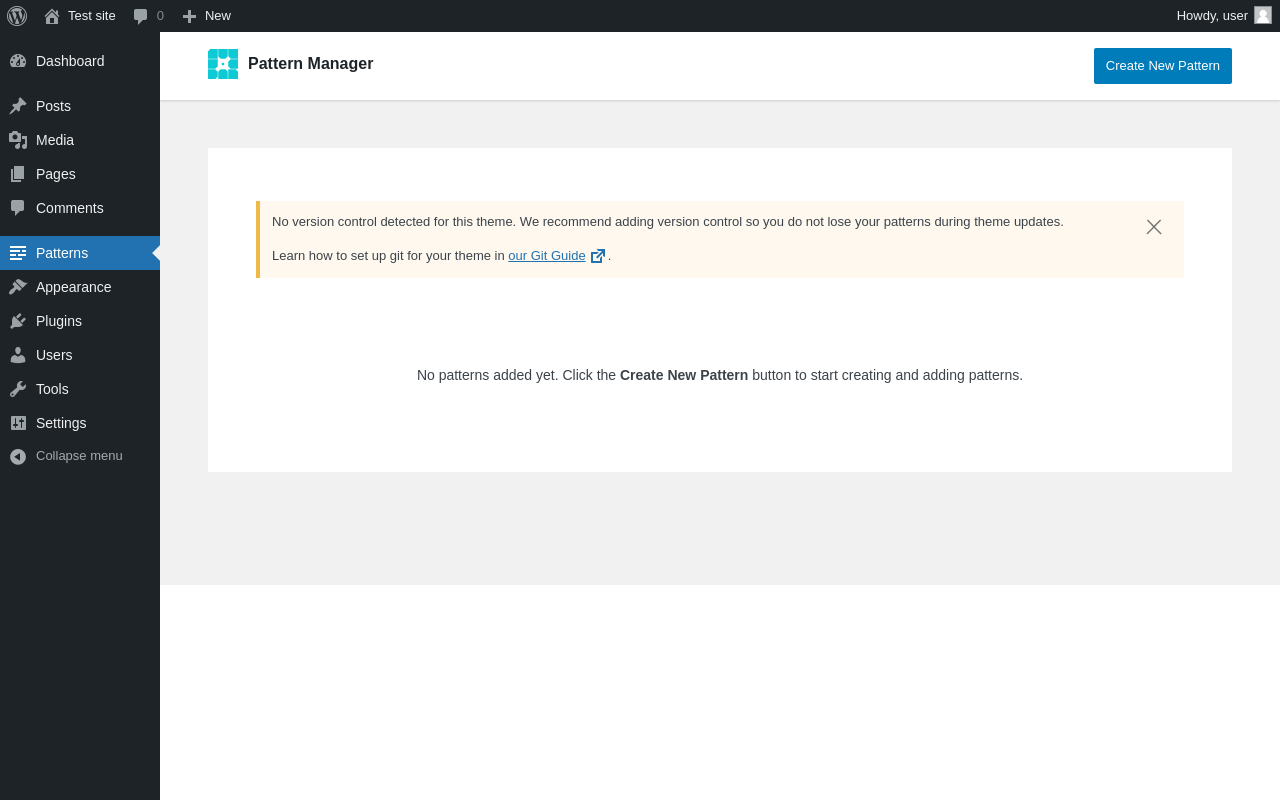Open our Git Guide link
1280x800 pixels.
pos(547,255)
